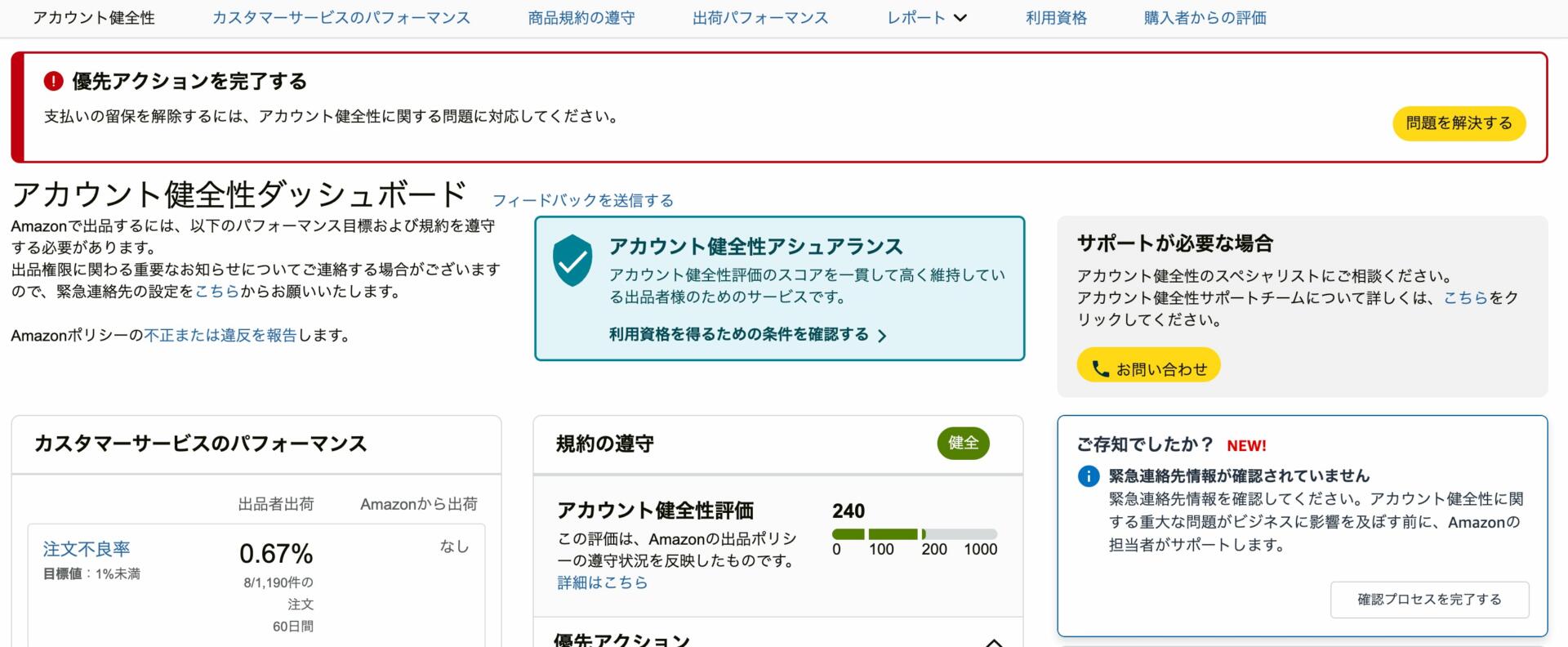Screen dimensions: 1568x647
Task: Open 詳細はこちら under account health rating
Action: tap(602, 582)
